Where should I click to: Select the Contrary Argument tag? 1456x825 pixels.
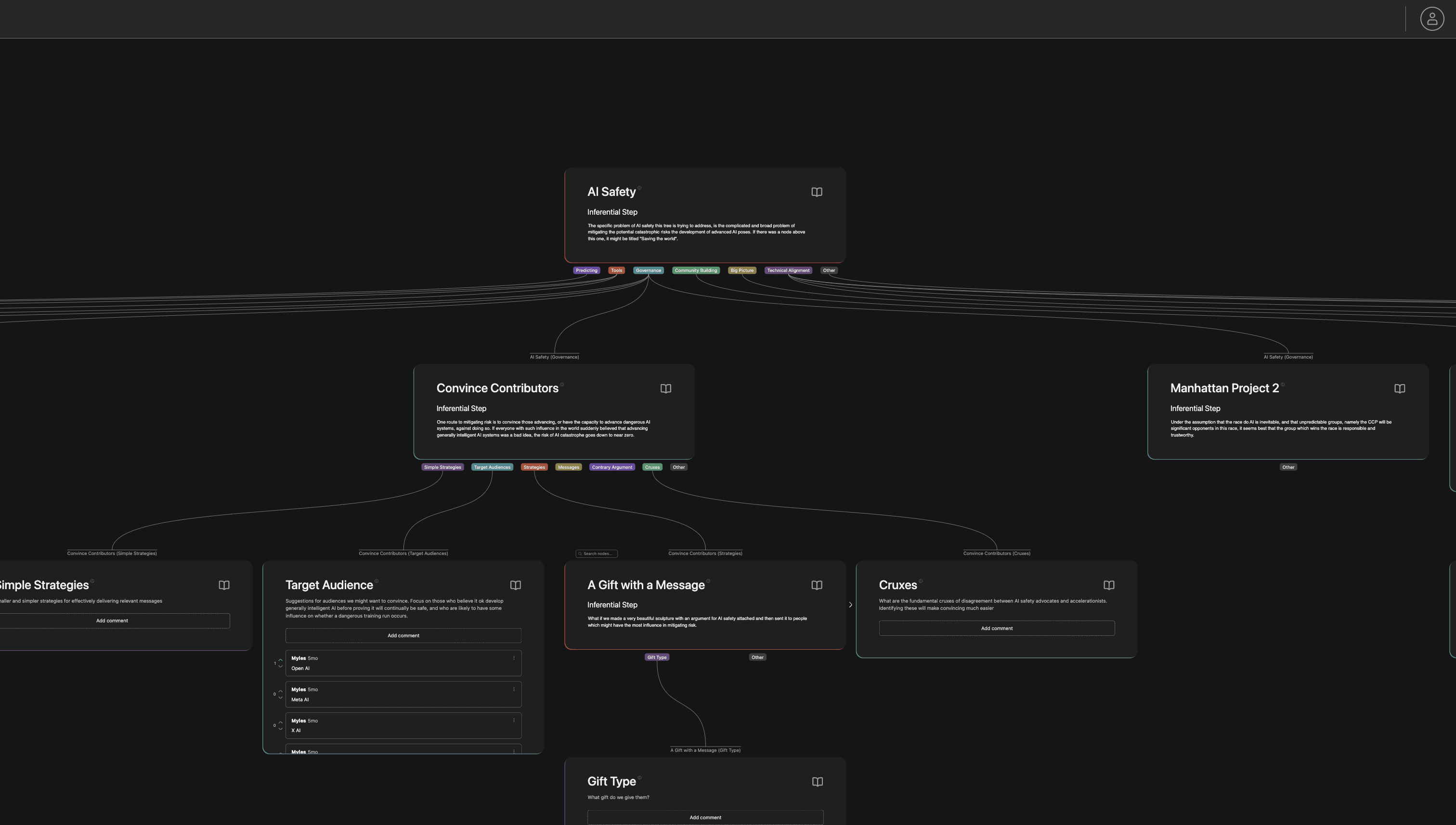(611, 467)
